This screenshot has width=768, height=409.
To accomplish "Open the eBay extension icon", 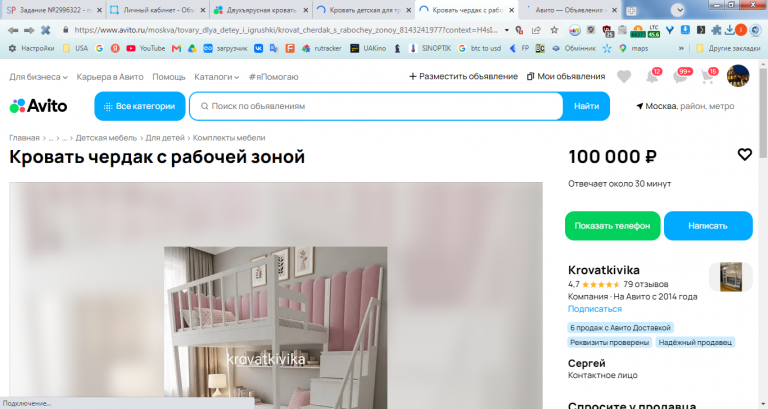I will (575, 30).
